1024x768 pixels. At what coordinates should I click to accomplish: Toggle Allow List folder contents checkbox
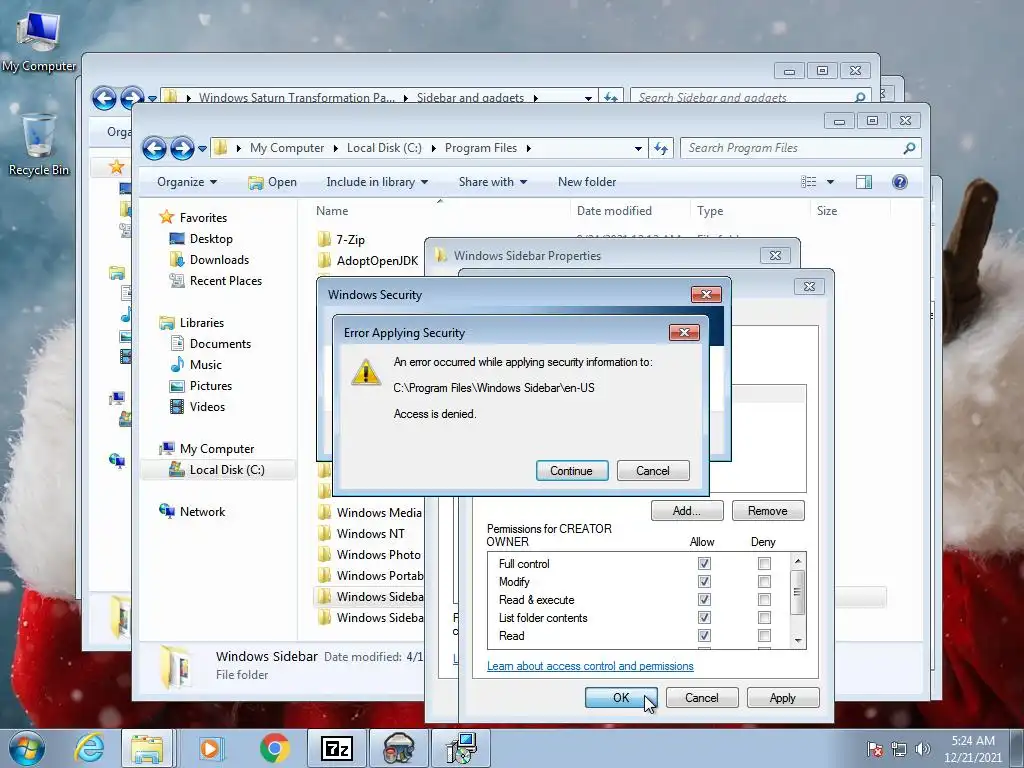tap(704, 618)
